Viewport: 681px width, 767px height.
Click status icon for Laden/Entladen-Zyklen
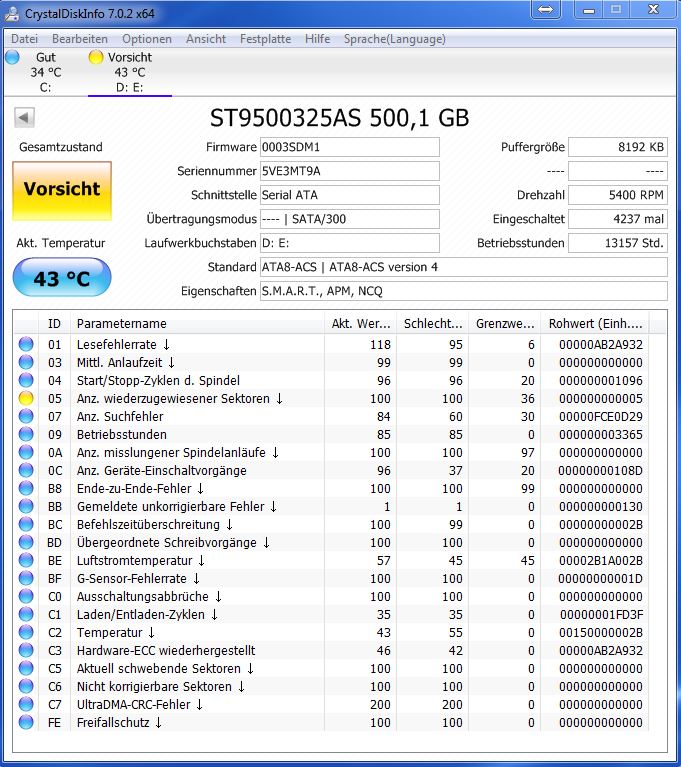[x=26, y=614]
